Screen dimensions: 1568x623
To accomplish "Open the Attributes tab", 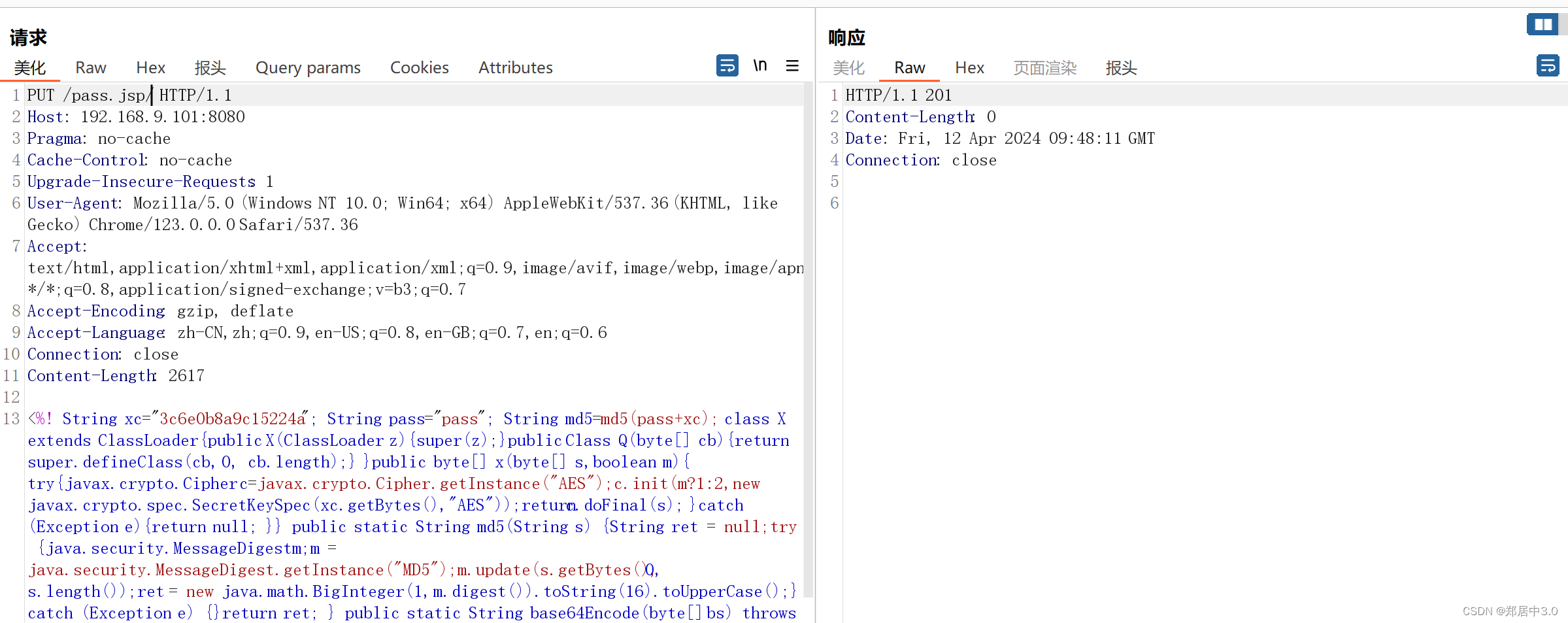I will [515, 67].
